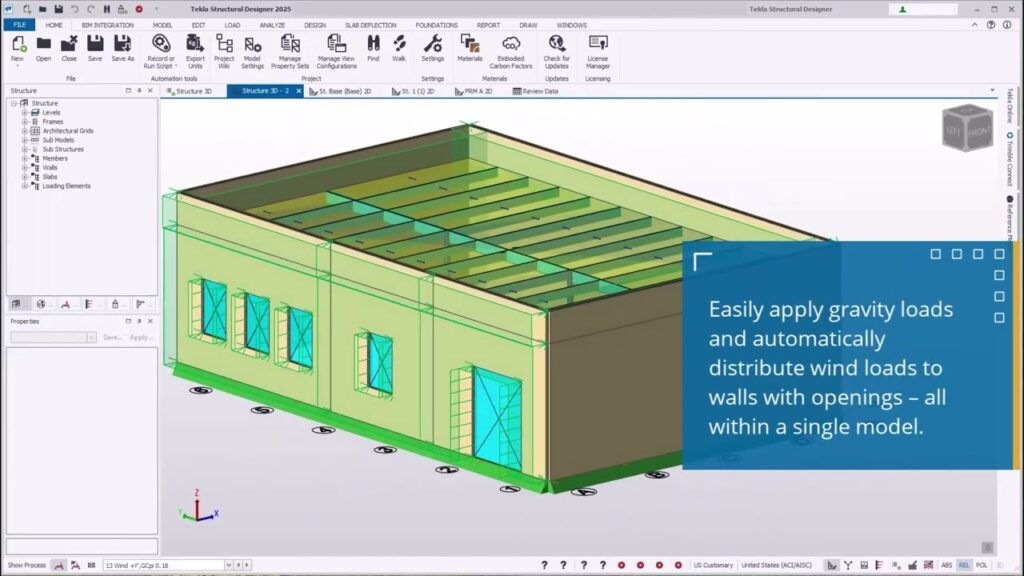Click the red record icon in quick access toolbar
The width and height of the screenshot is (1024, 576).
tap(139, 9)
